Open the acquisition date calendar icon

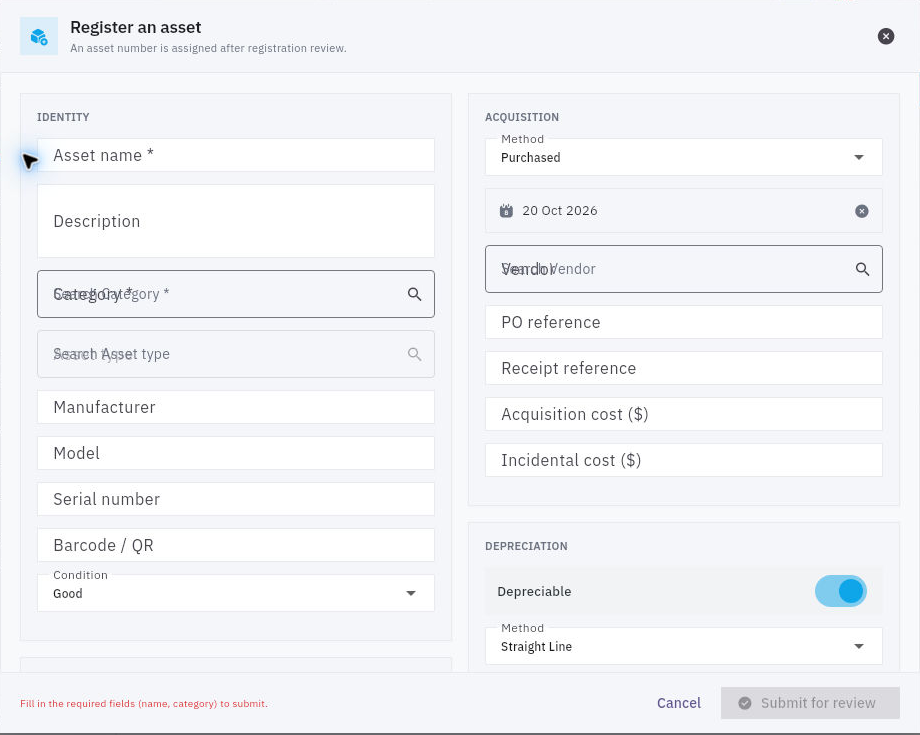coord(506,211)
